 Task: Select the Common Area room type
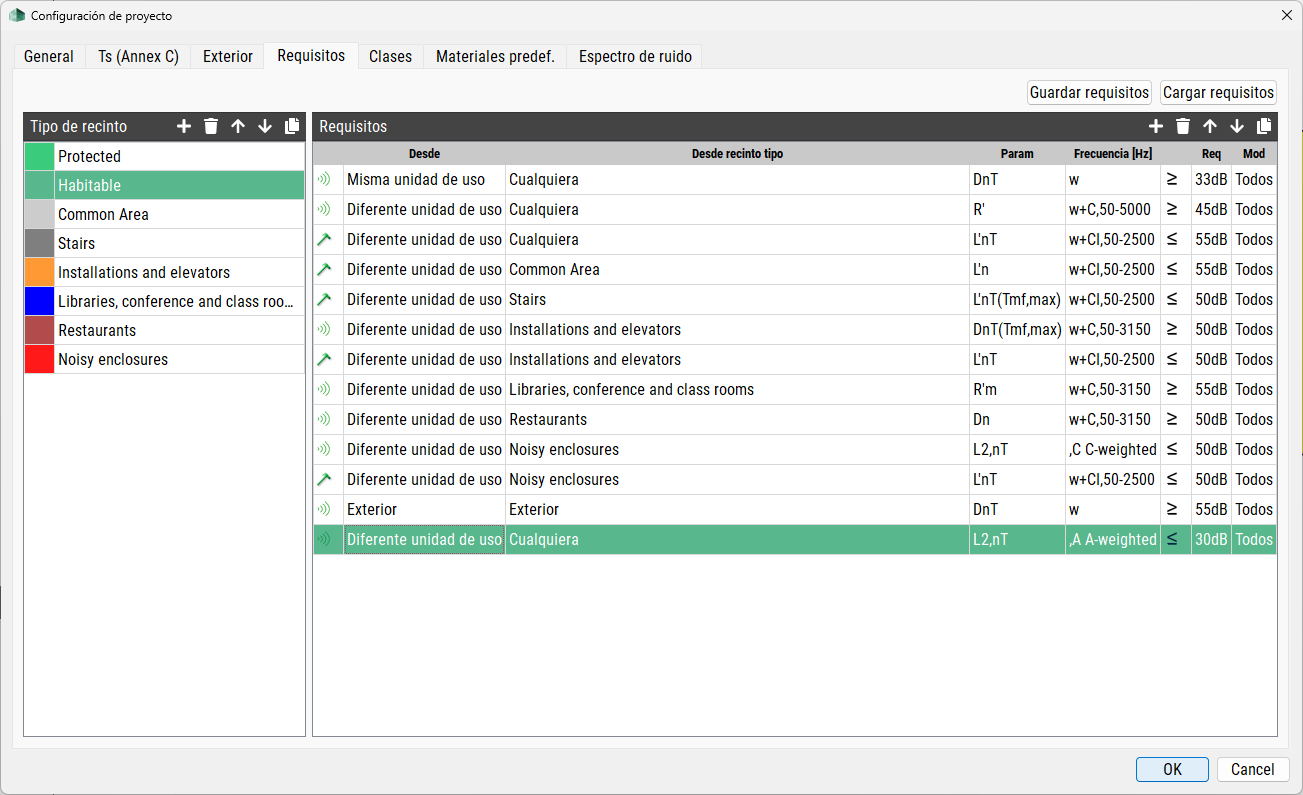(x=179, y=214)
